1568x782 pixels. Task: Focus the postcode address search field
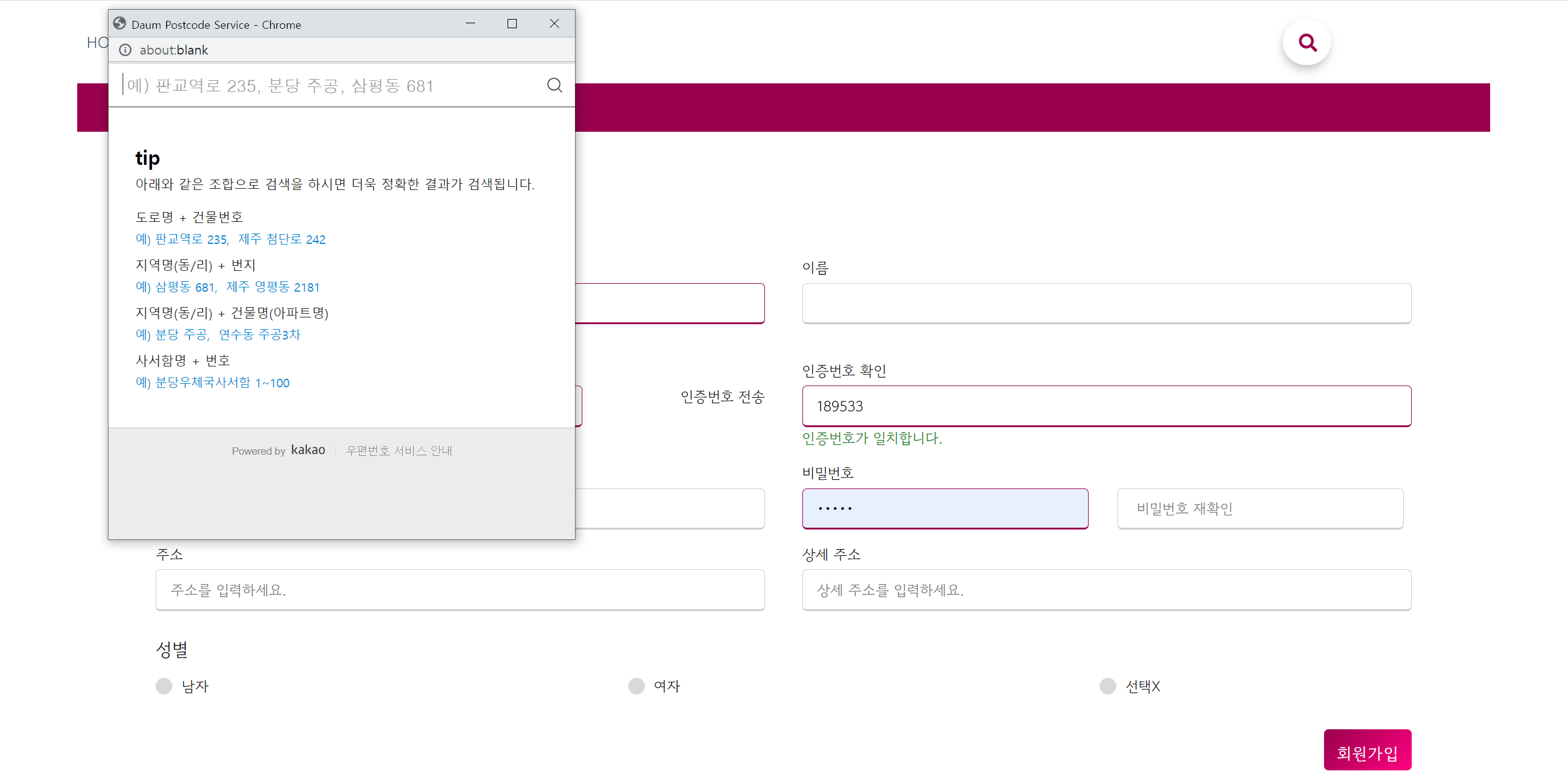click(x=331, y=86)
